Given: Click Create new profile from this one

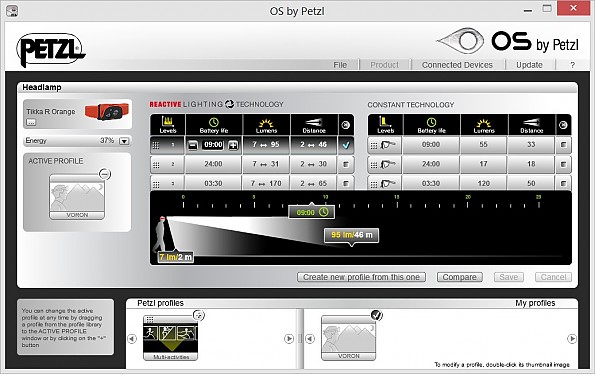Looking at the screenshot, I should click(361, 277).
